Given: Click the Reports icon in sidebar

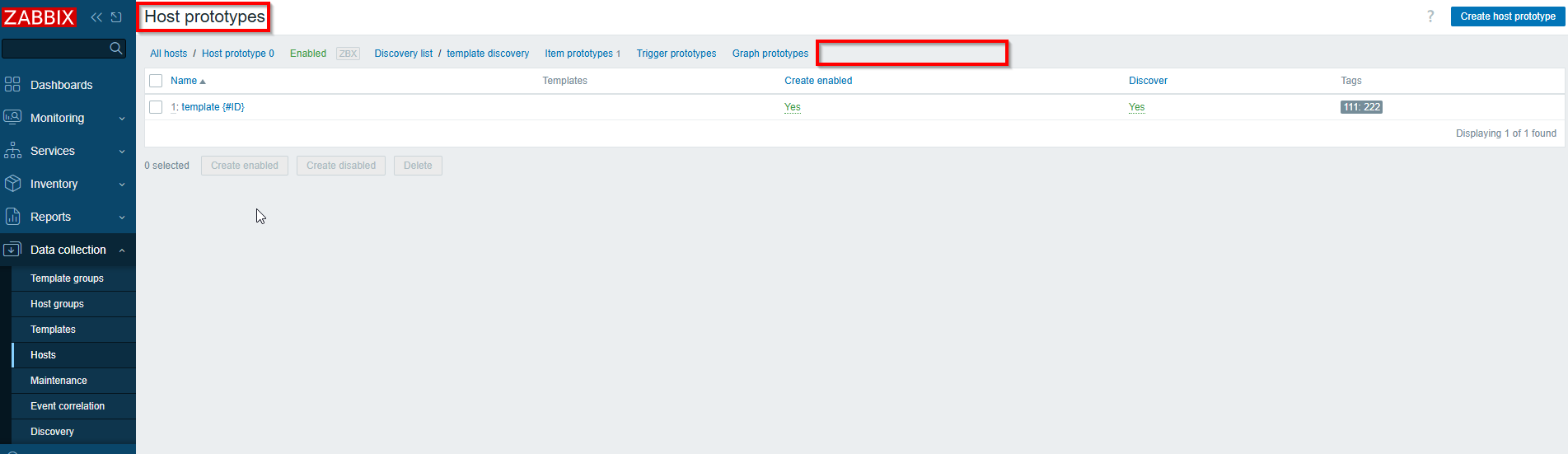Looking at the screenshot, I should pos(12,216).
